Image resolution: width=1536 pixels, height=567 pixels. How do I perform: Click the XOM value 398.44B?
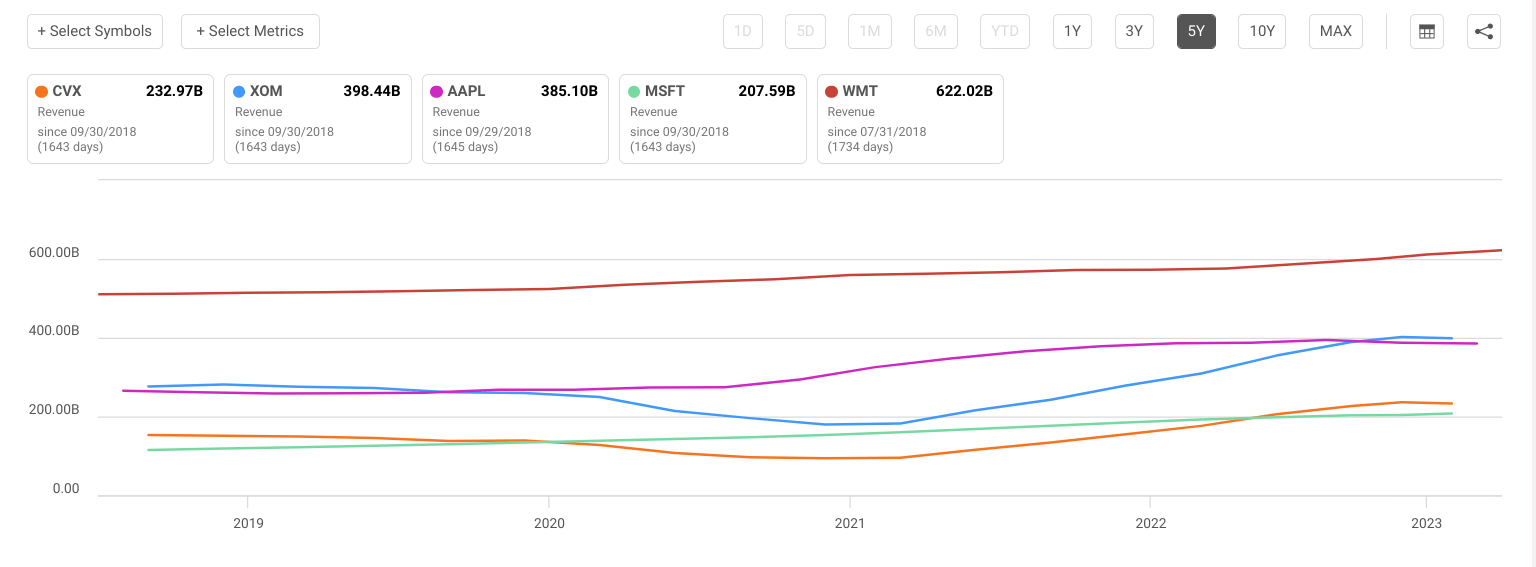[372, 91]
